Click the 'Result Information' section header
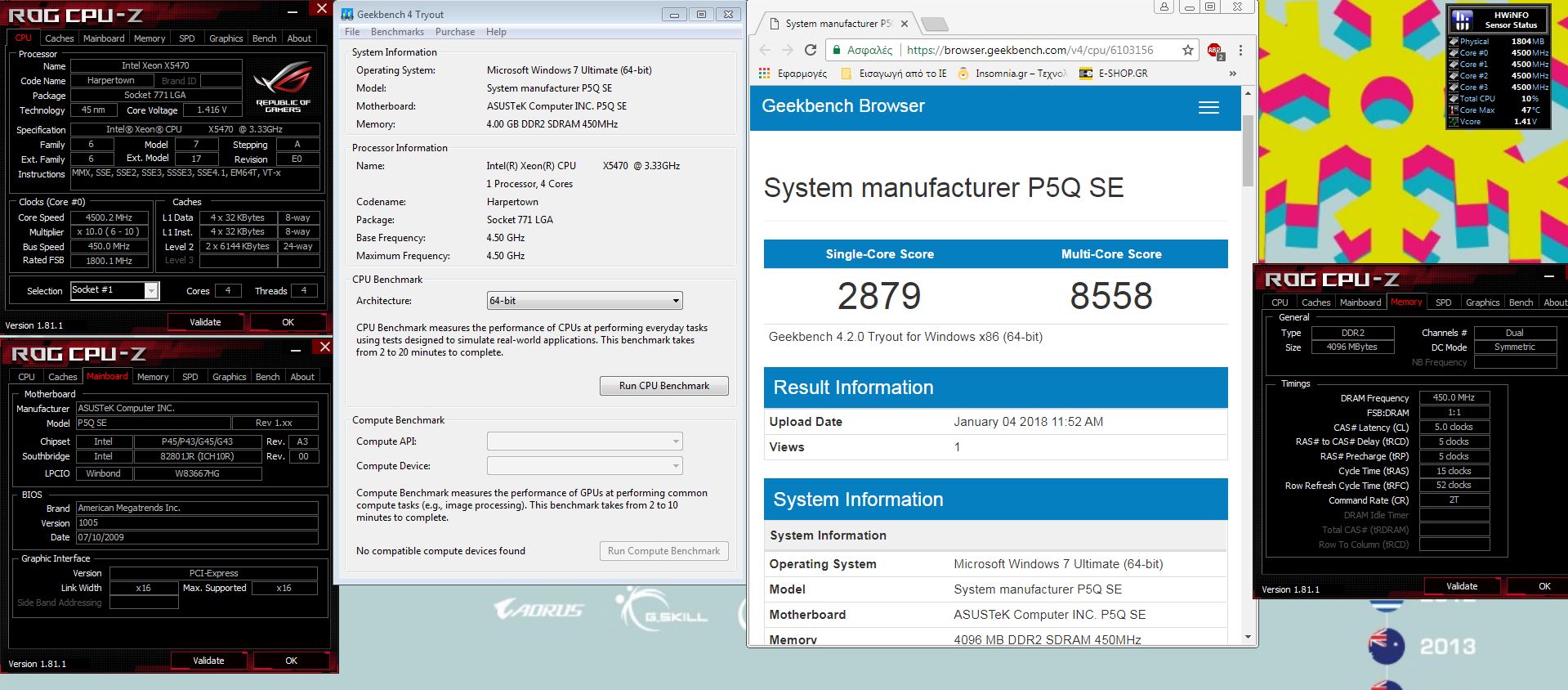The height and width of the screenshot is (690, 1568). (x=995, y=388)
